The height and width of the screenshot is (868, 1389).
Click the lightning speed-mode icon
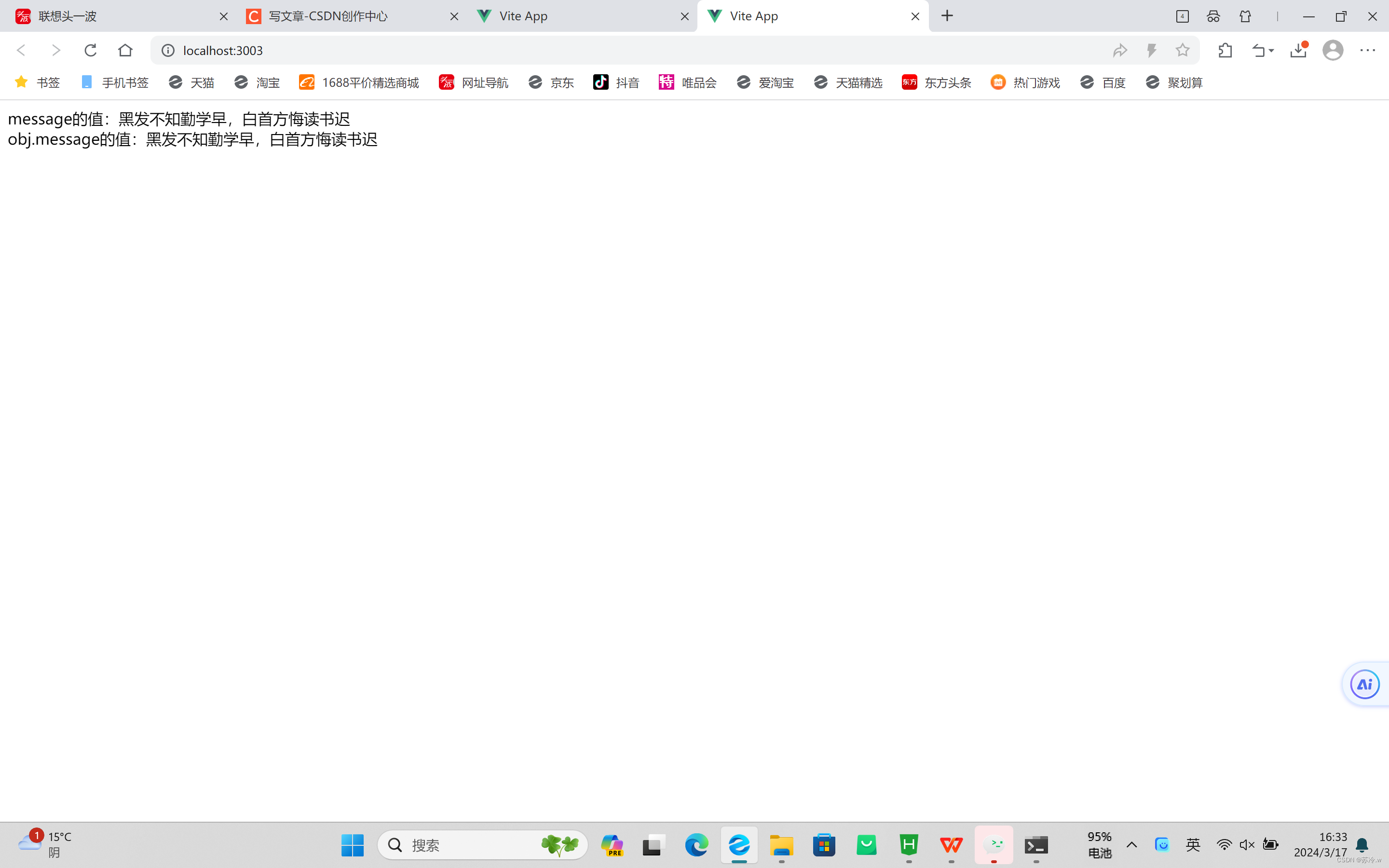1151,51
